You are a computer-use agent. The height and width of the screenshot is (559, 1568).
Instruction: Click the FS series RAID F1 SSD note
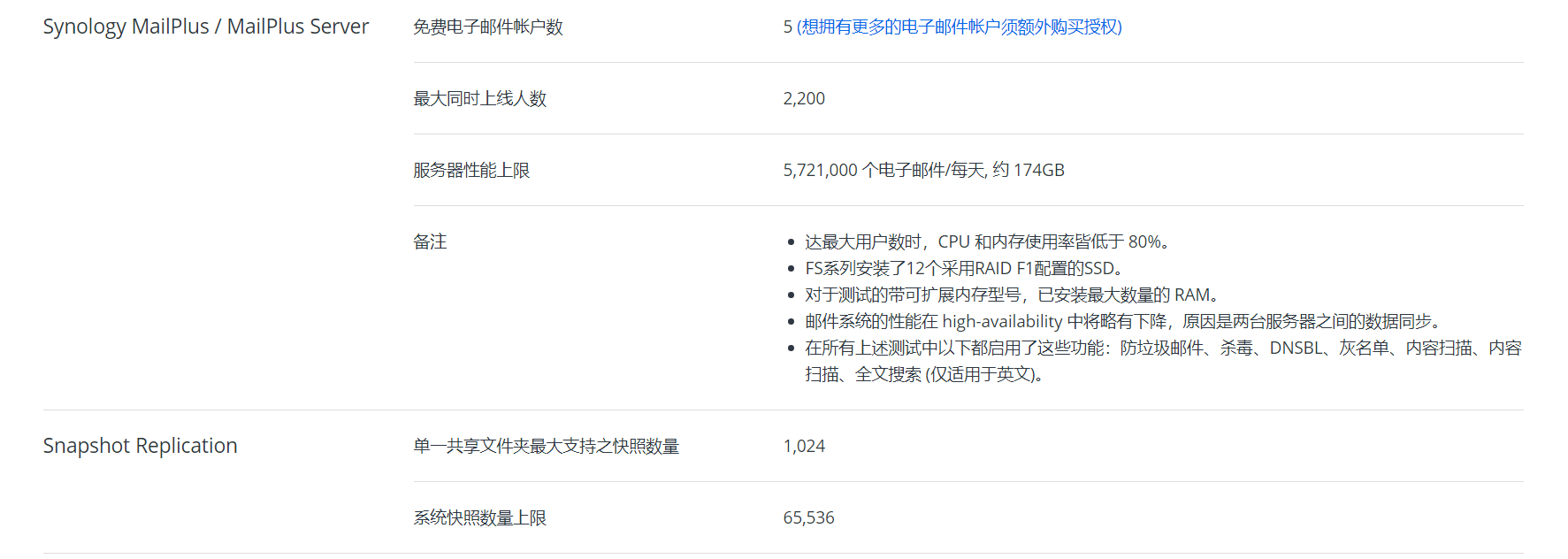[963, 269]
